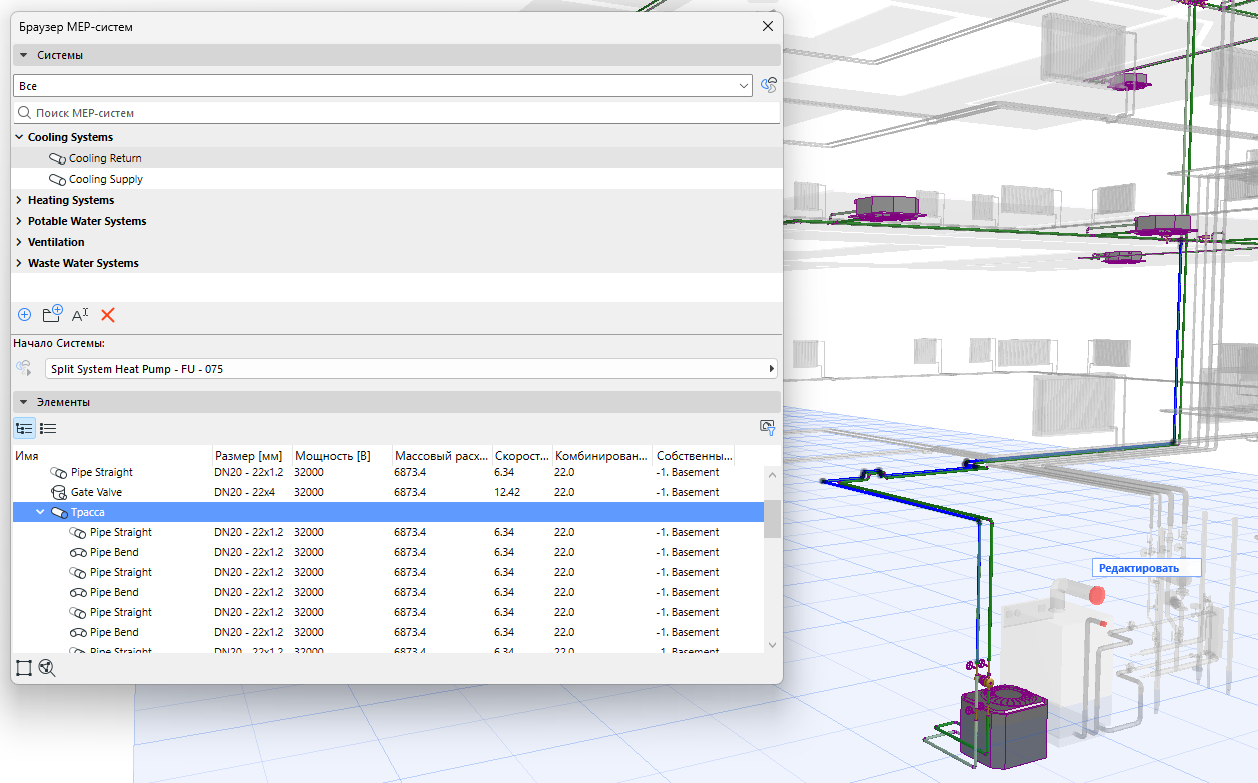This screenshot has height=783, width=1258.
Task: Click the elements list vertical scrollbar
Action: [772, 559]
